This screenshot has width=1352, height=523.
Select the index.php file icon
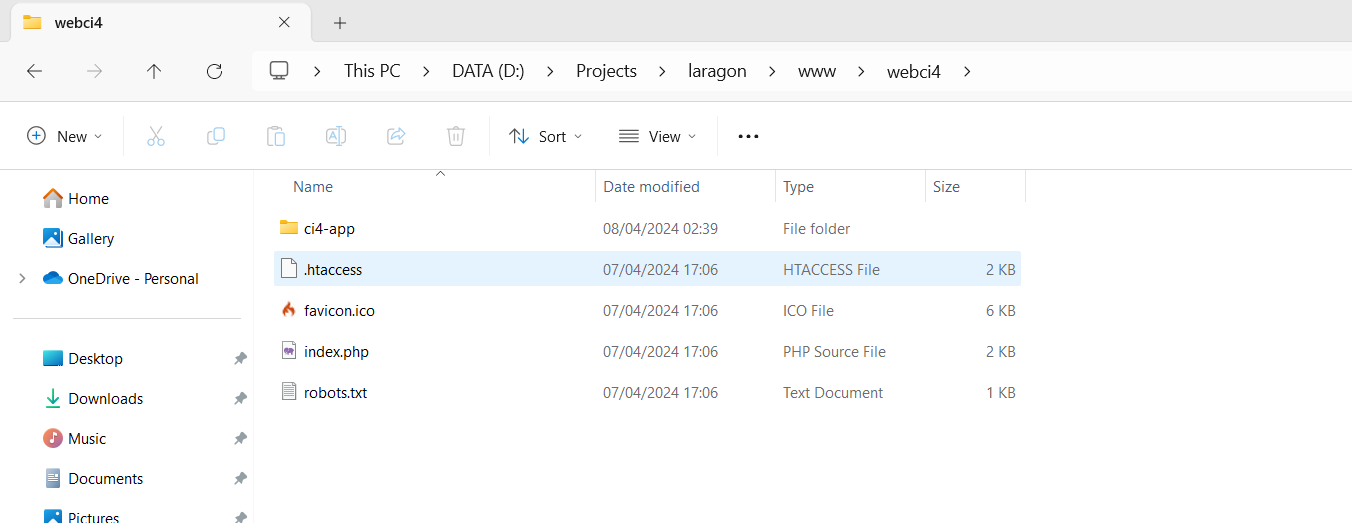tap(289, 351)
